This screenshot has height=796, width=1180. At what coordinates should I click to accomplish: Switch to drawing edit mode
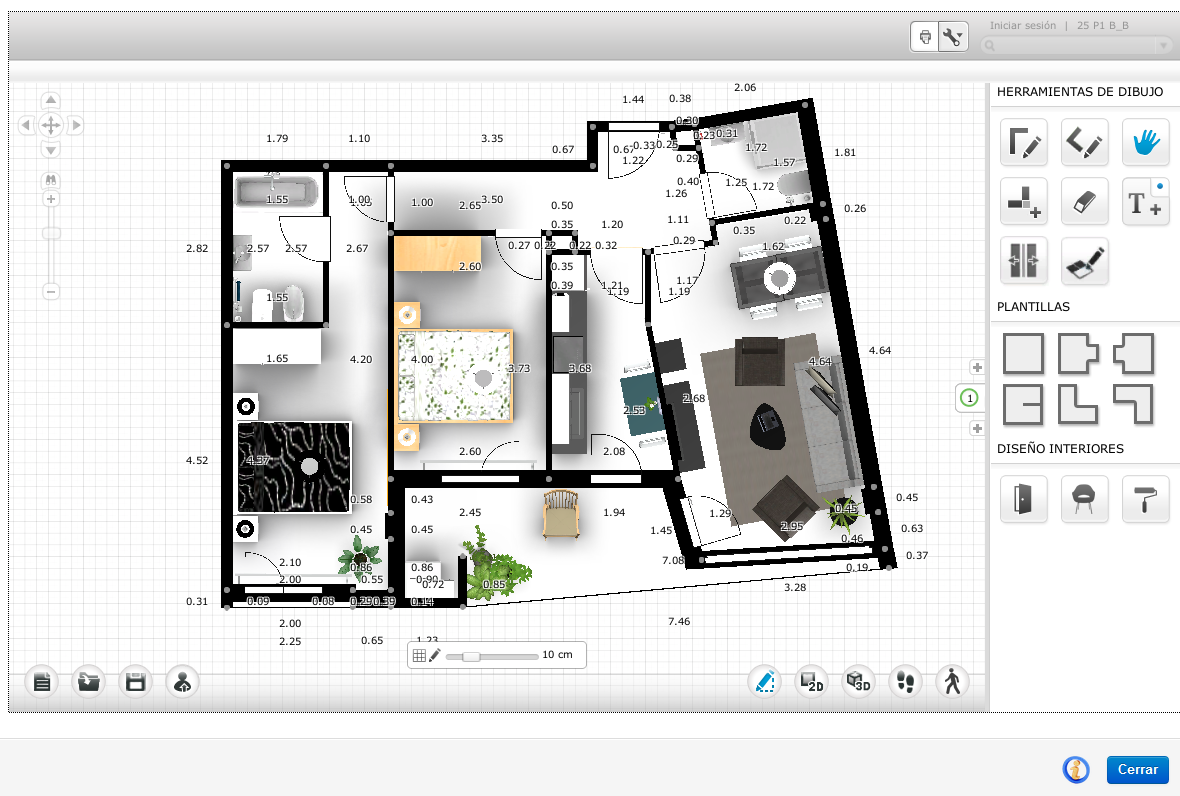tap(765, 682)
